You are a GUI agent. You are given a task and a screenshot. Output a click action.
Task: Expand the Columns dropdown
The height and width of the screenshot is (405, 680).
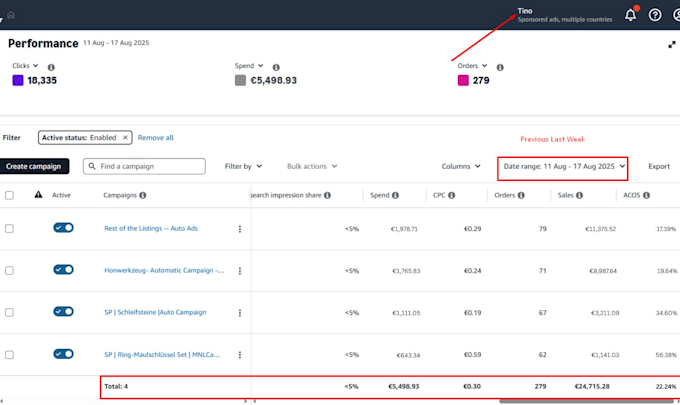point(461,167)
